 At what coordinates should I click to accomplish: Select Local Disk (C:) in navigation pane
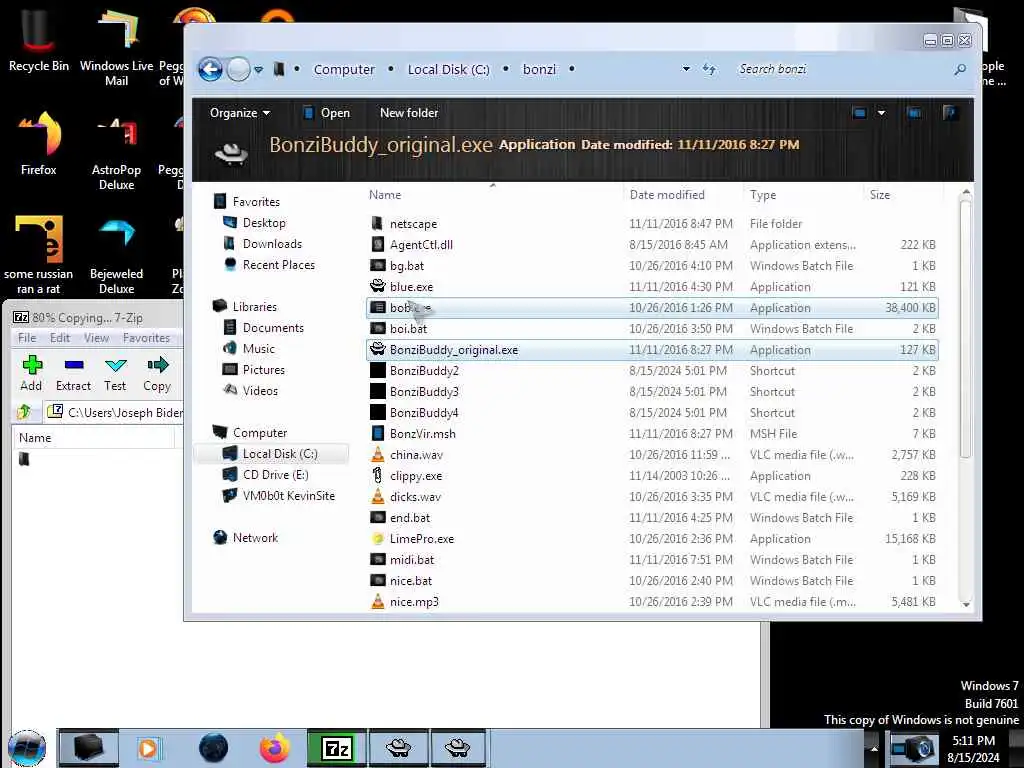coord(280,454)
